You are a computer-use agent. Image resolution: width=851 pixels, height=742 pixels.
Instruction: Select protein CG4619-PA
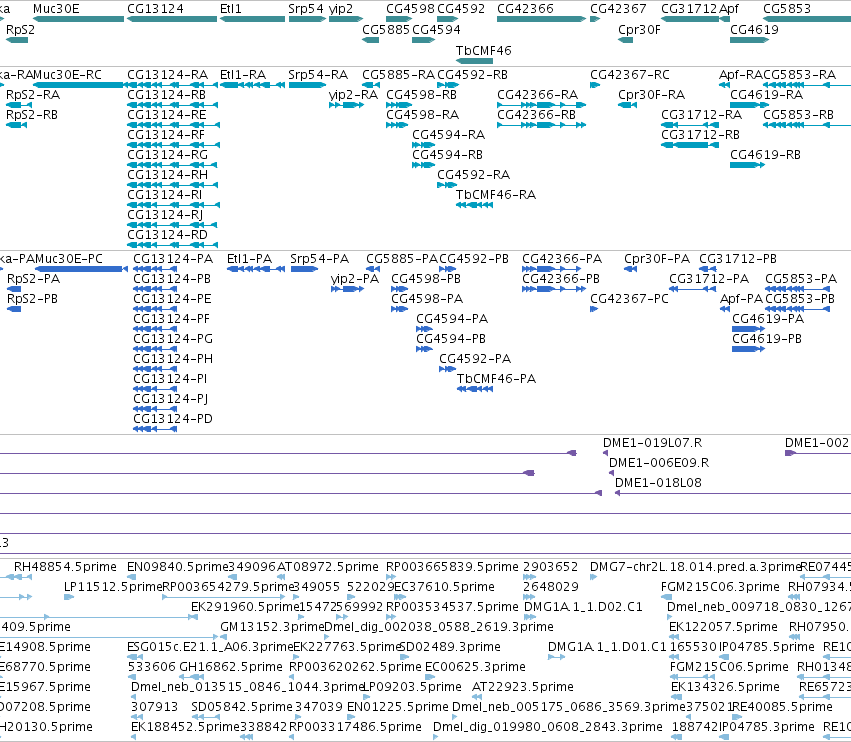point(767,318)
